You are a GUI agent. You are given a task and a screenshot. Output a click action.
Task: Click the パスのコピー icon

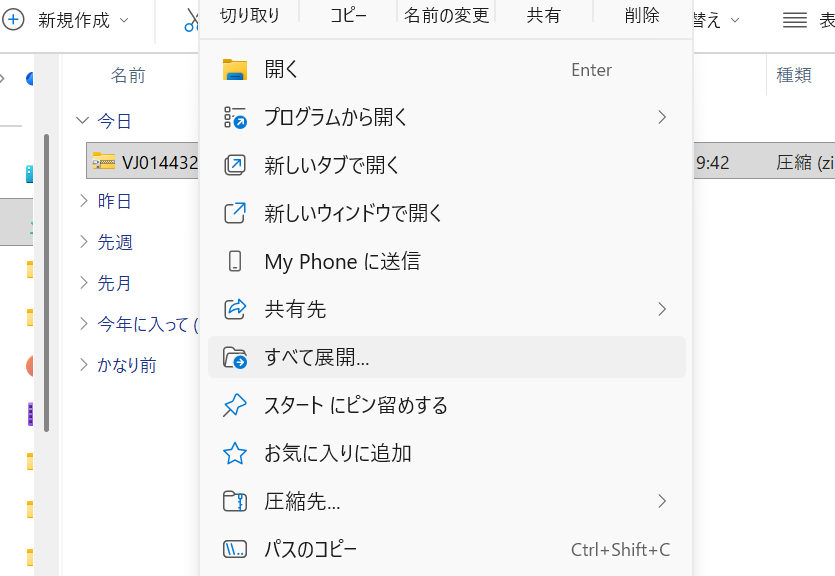pyautogui.click(x=235, y=549)
